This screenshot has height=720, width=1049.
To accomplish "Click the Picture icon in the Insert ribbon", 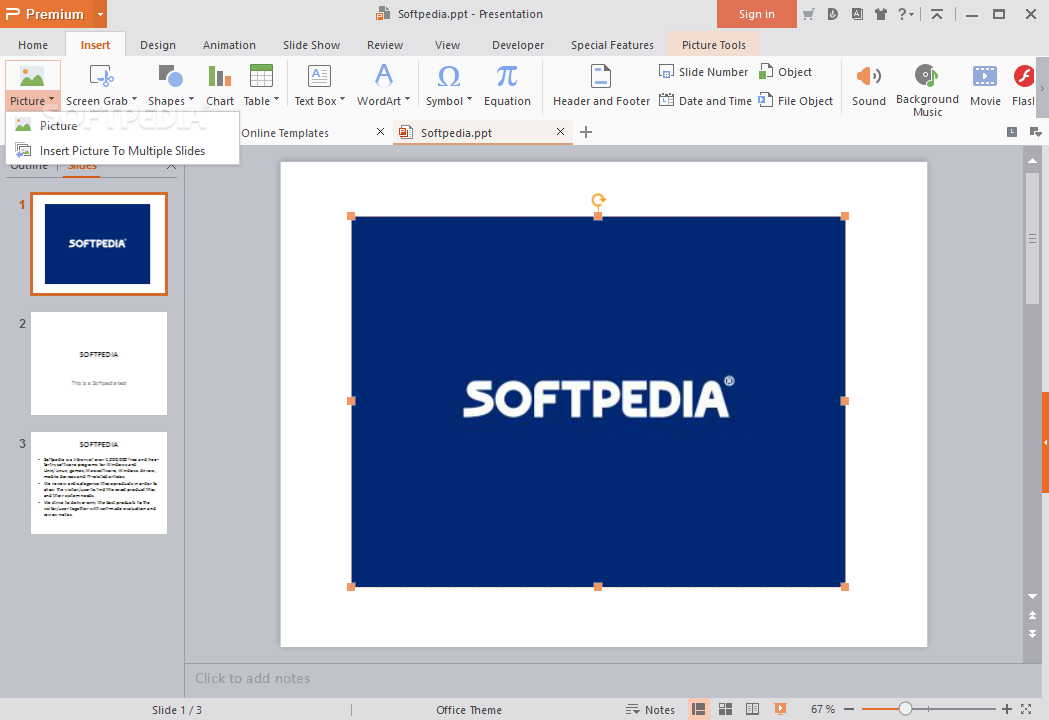I will pyautogui.click(x=32, y=77).
